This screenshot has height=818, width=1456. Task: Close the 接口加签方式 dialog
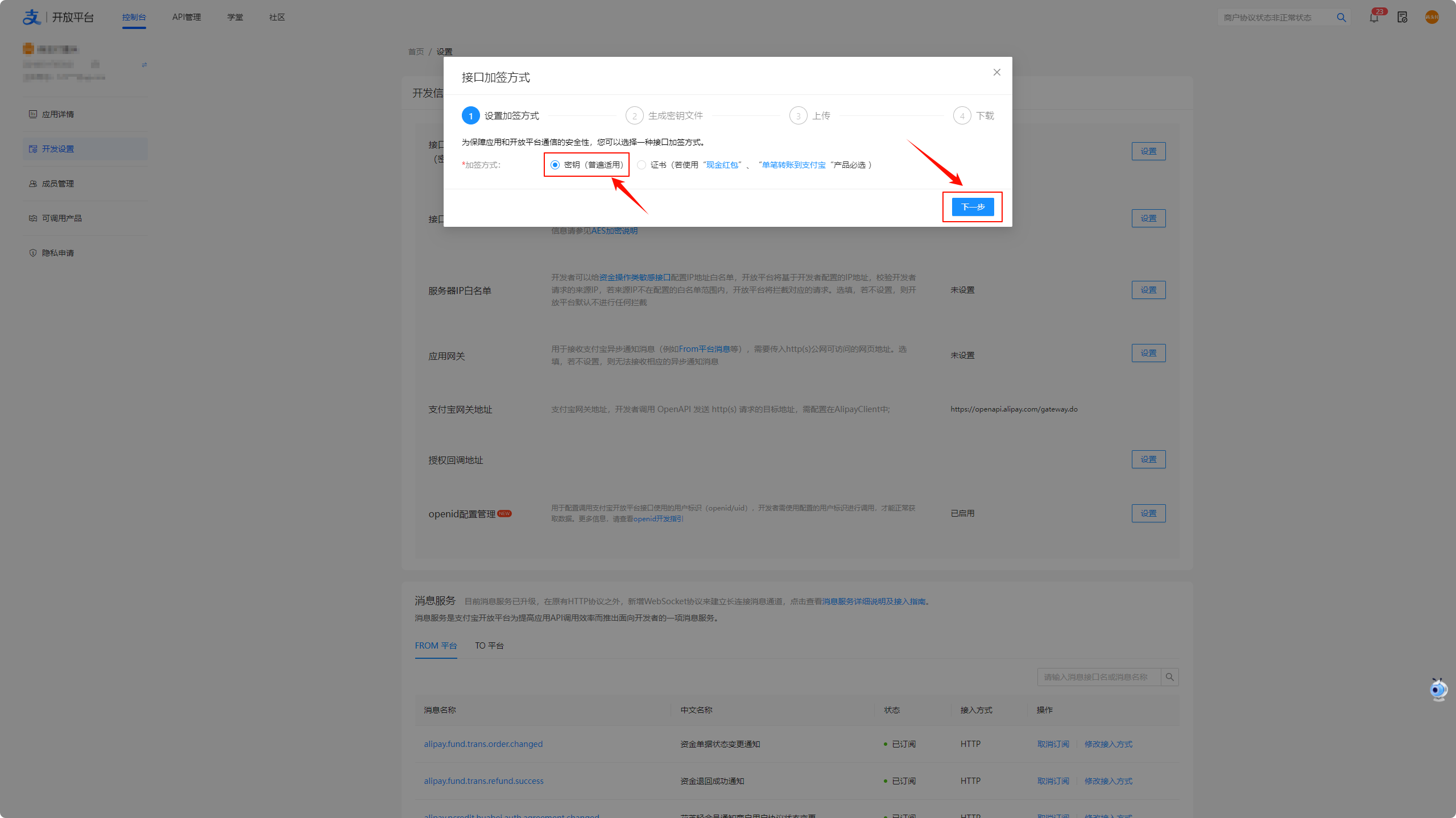pos(996,72)
